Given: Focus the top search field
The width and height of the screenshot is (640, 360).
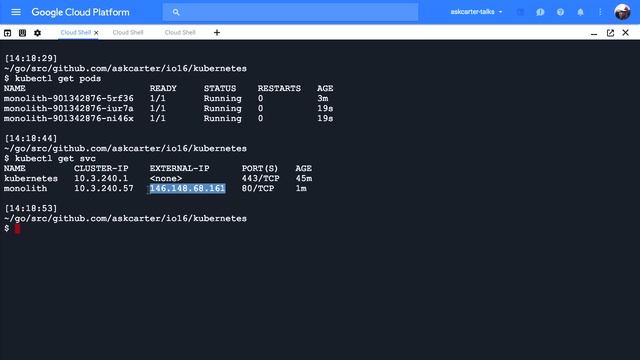Looking at the screenshot, I should coord(290,12).
